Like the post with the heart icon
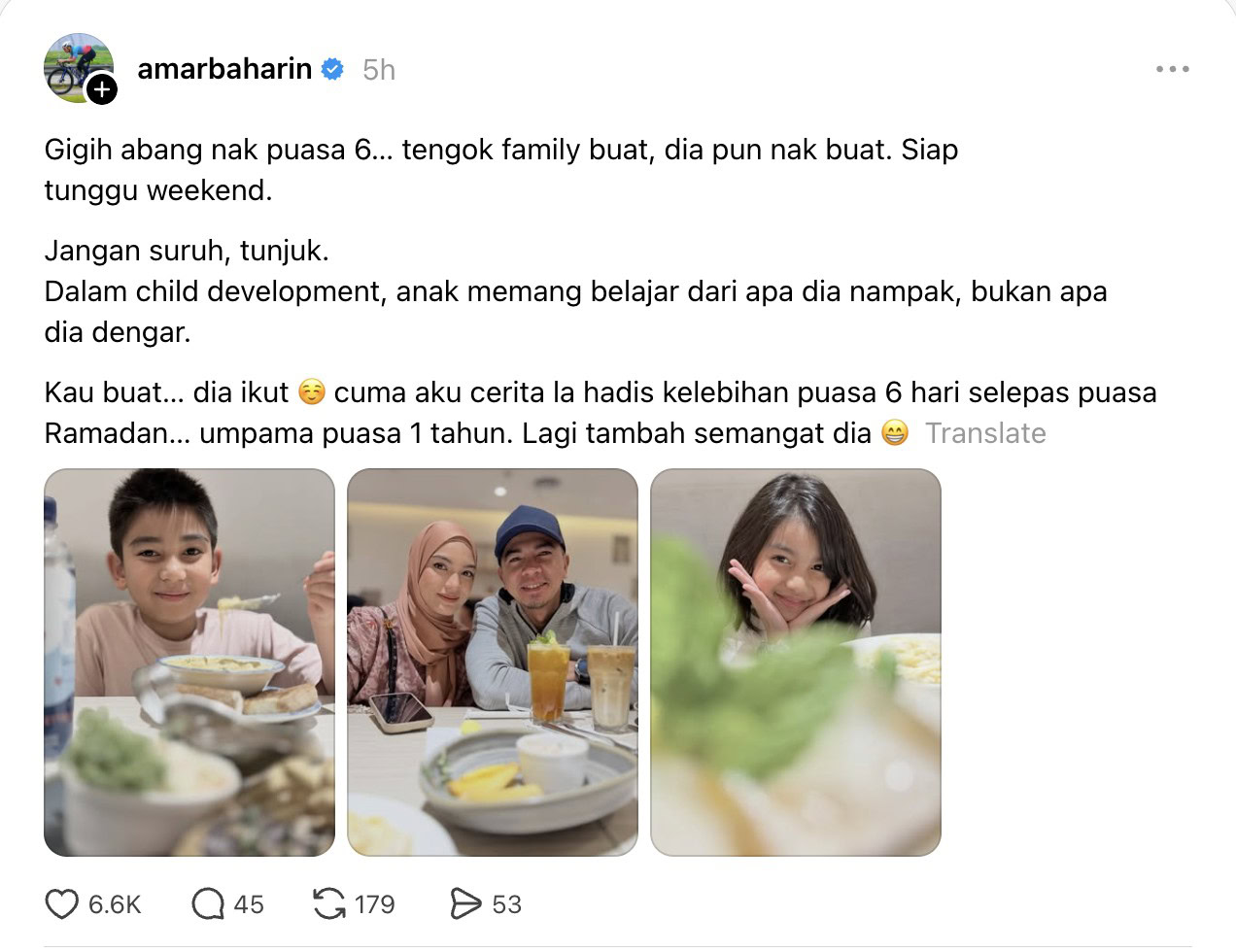Screen dimensions: 1236x952 point(61,904)
